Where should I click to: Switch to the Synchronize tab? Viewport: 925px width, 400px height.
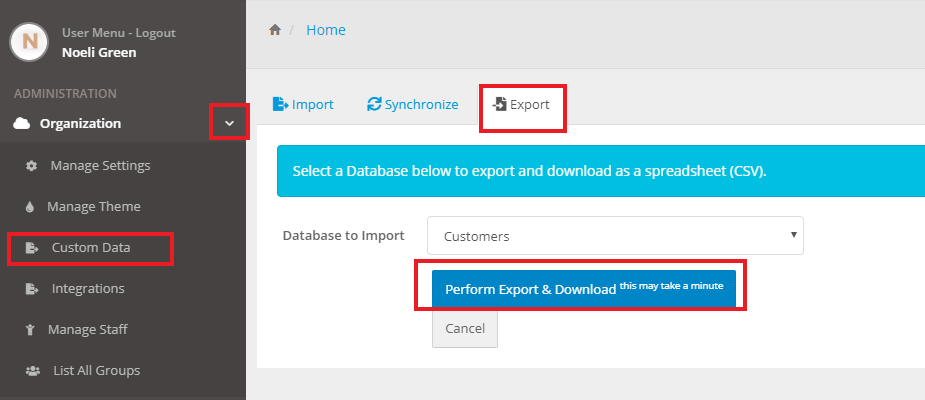coord(412,104)
